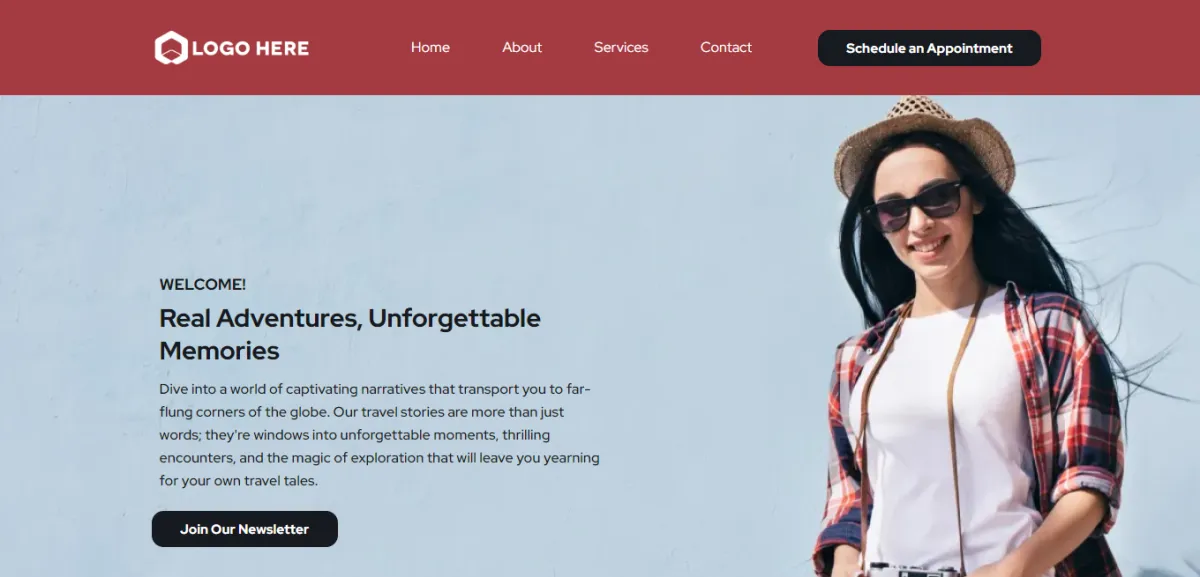Click the travel stories description paragraph
This screenshot has width=1200, height=577.
(x=379, y=435)
